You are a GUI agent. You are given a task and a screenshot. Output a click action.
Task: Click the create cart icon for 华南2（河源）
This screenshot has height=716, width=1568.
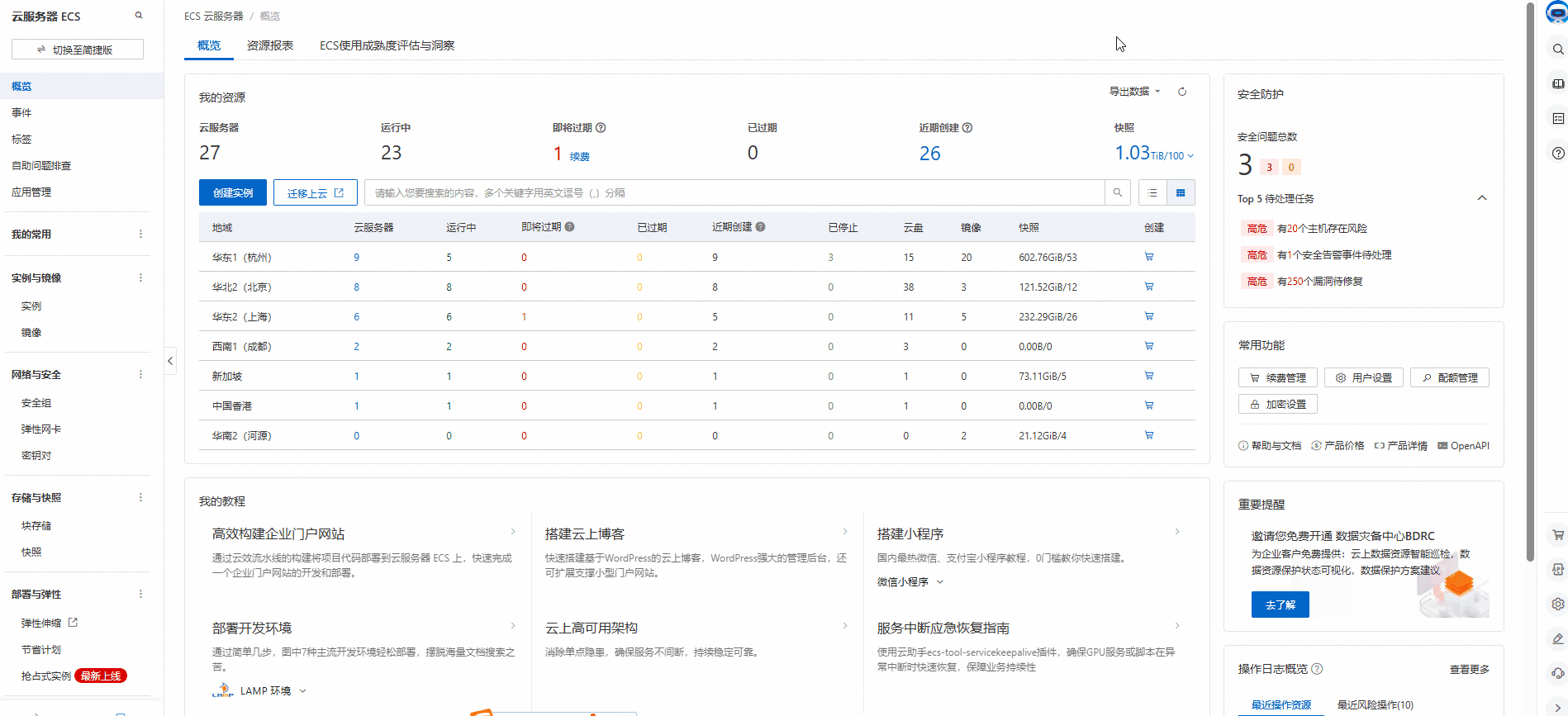tap(1149, 435)
